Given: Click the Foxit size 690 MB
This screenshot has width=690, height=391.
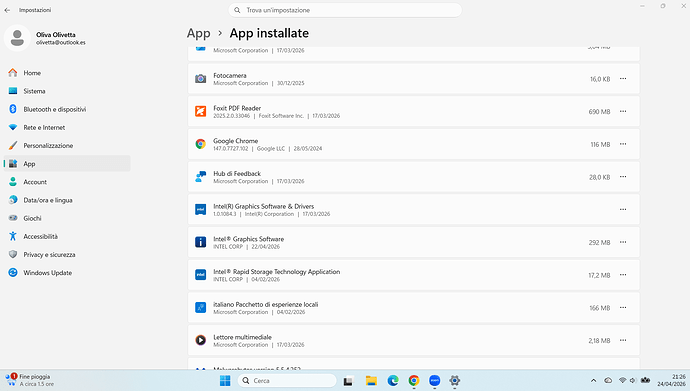Looking at the screenshot, I should [599, 112].
